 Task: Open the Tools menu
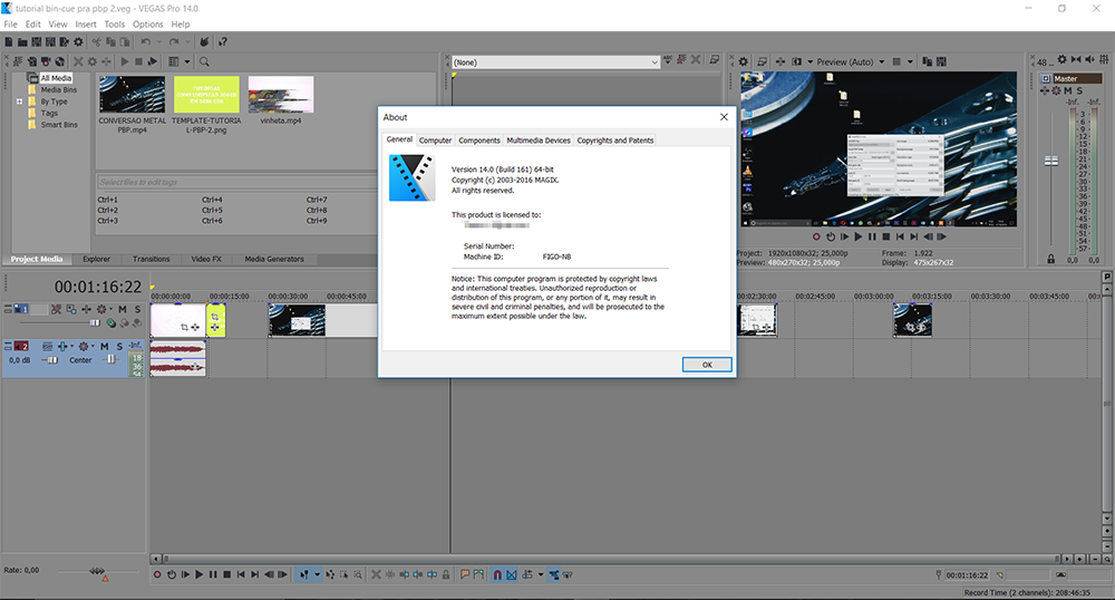(x=114, y=24)
